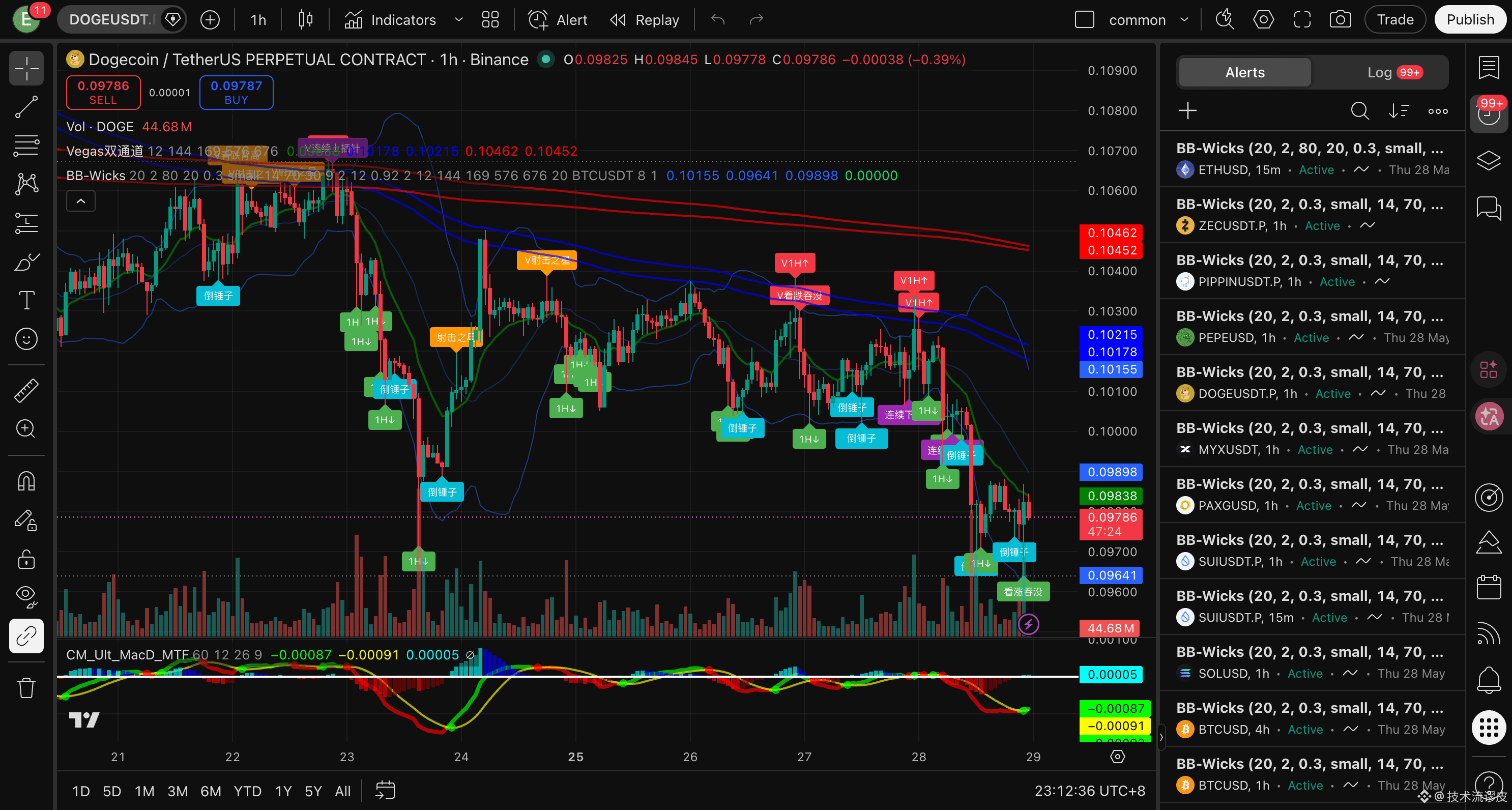
Task: Open the watchlist panel icon
Action: [1489, 68]
